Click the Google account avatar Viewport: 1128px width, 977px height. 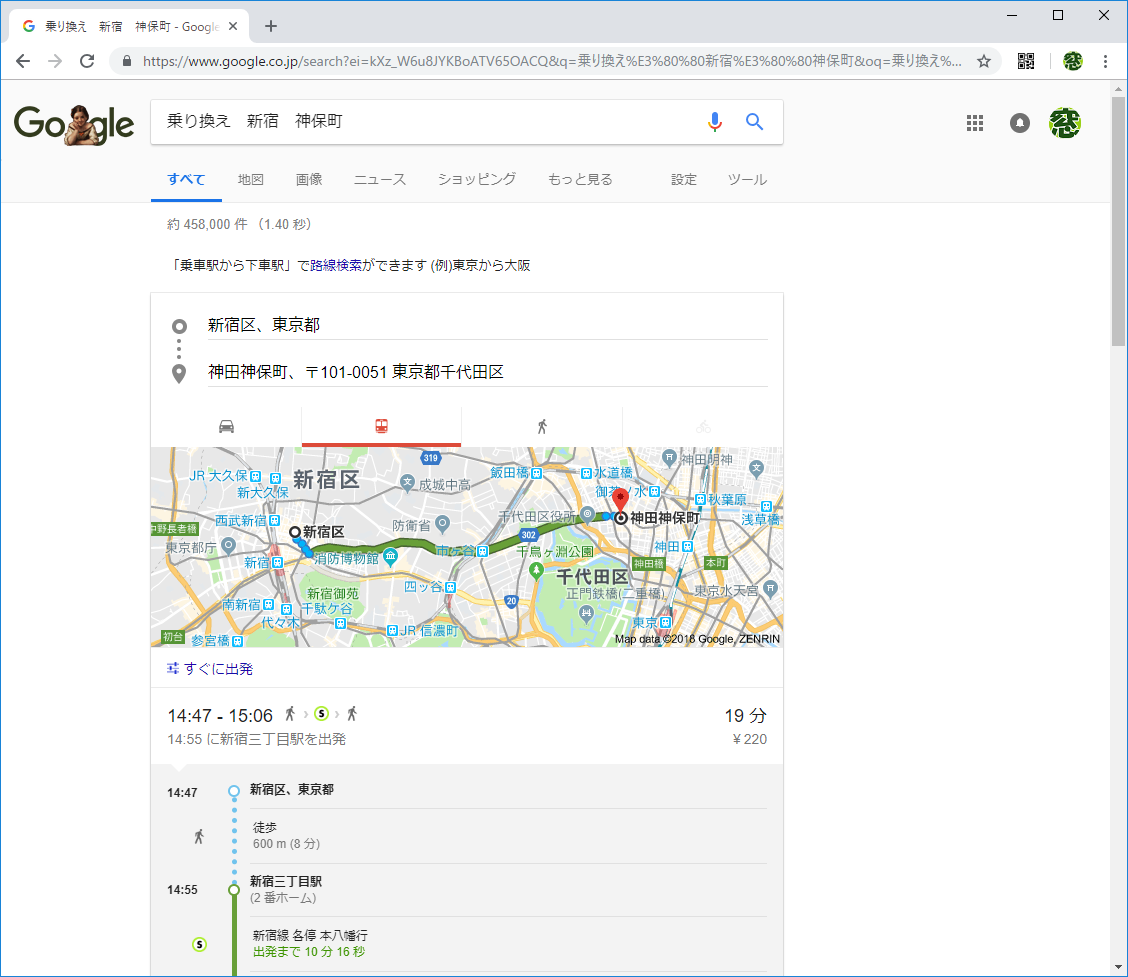tap(1065, 122)
